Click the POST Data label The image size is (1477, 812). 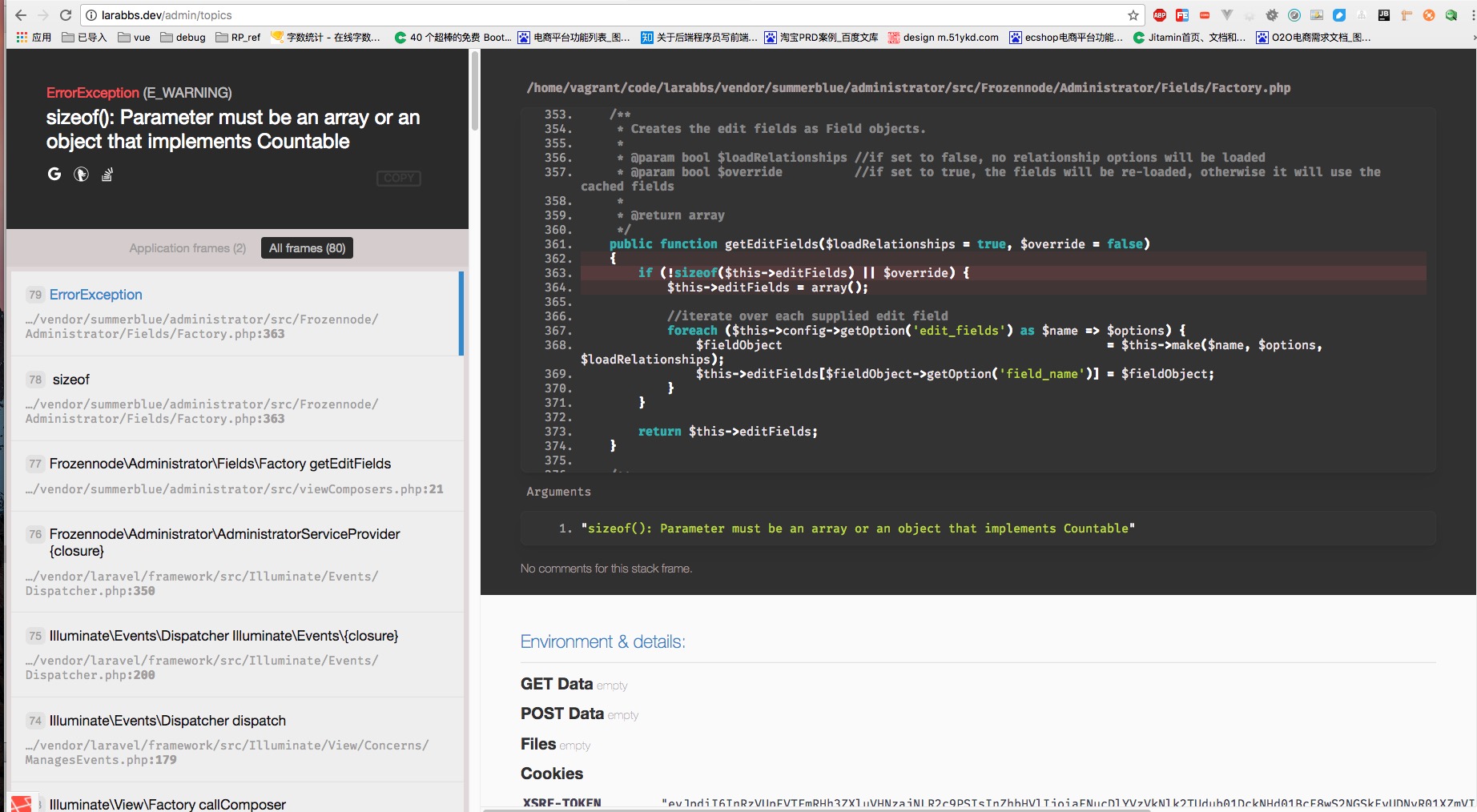(x=562, y=714)
